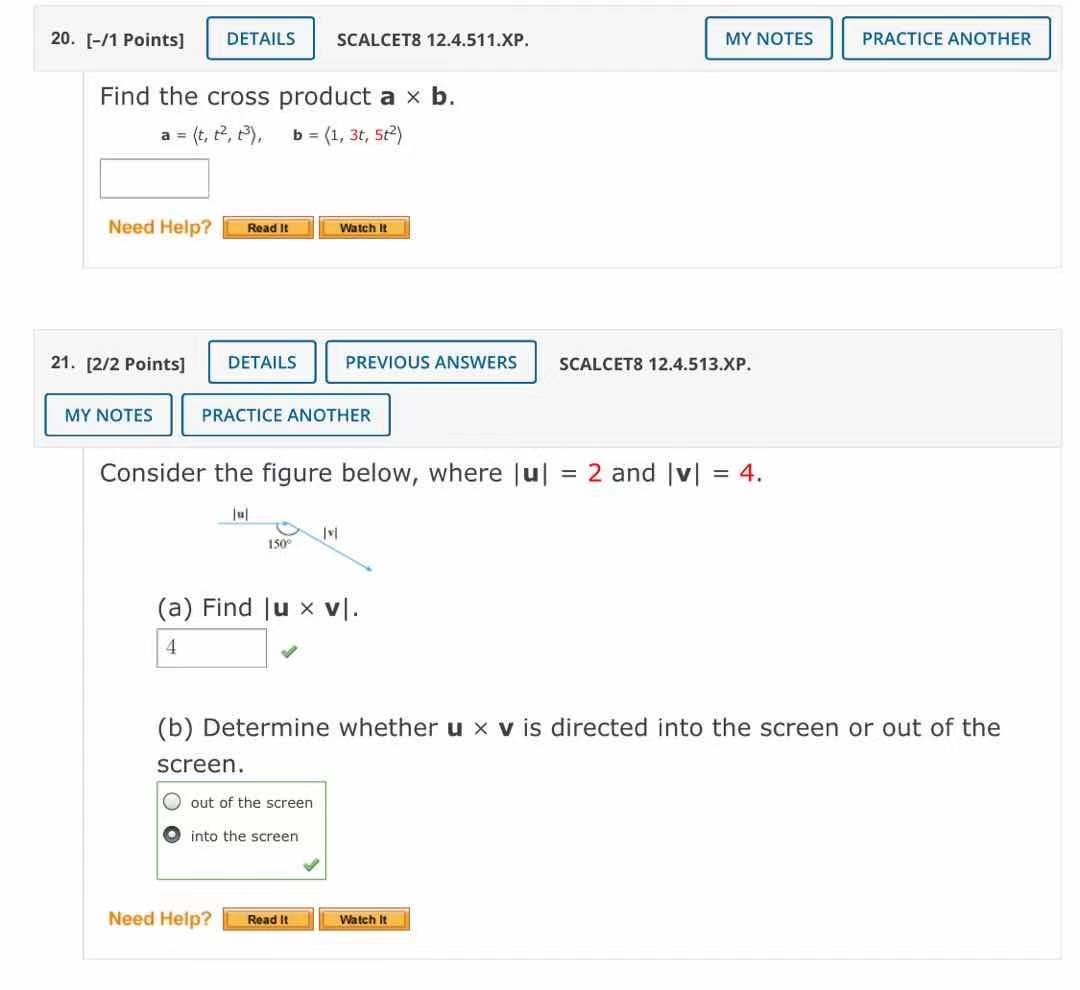The image size is (1080, 990).
Task: Open the Read It help for problem 21
Action: coord(266,918)
